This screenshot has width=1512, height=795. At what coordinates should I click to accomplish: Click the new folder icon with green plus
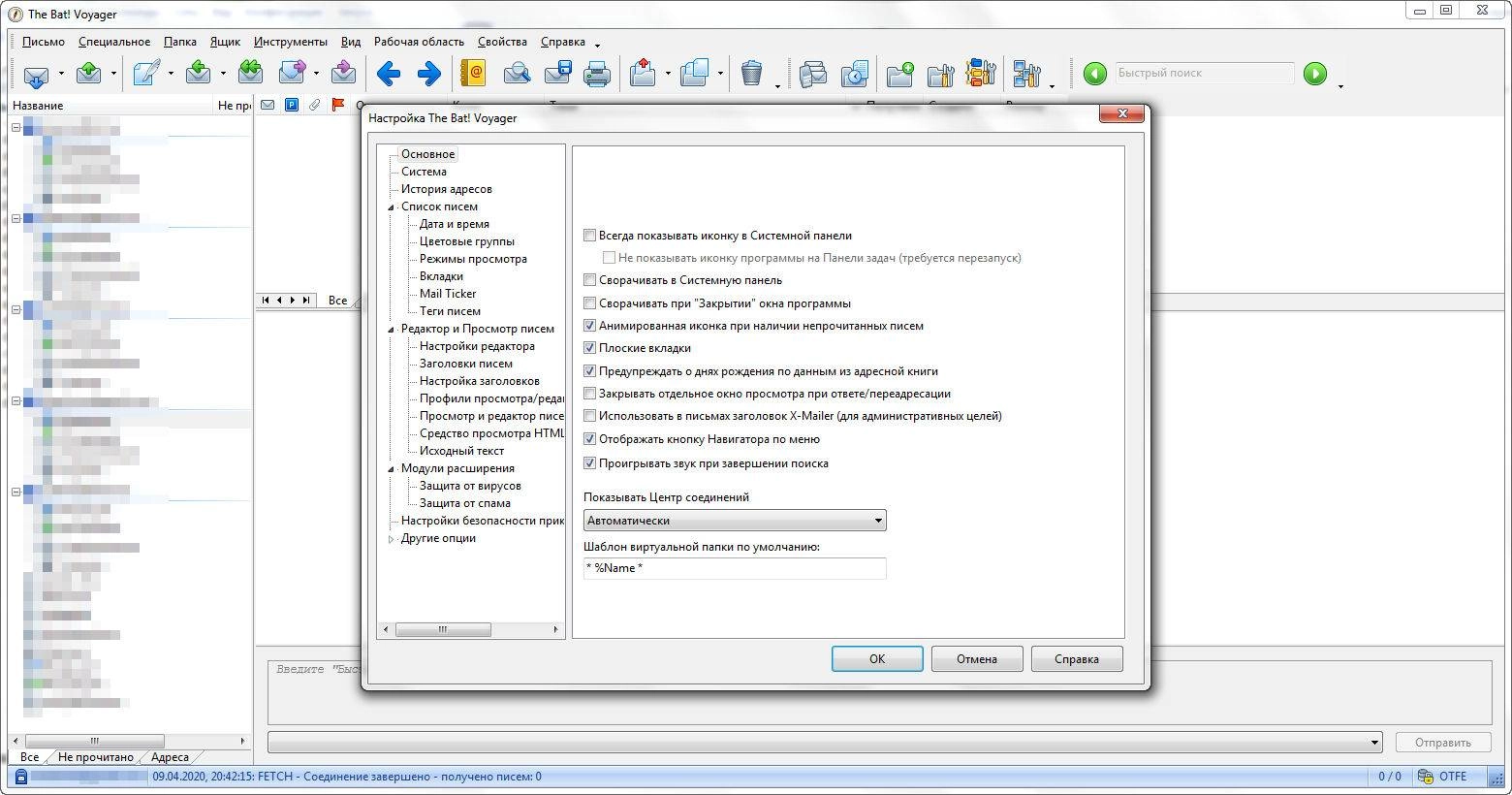coord(900,74)
